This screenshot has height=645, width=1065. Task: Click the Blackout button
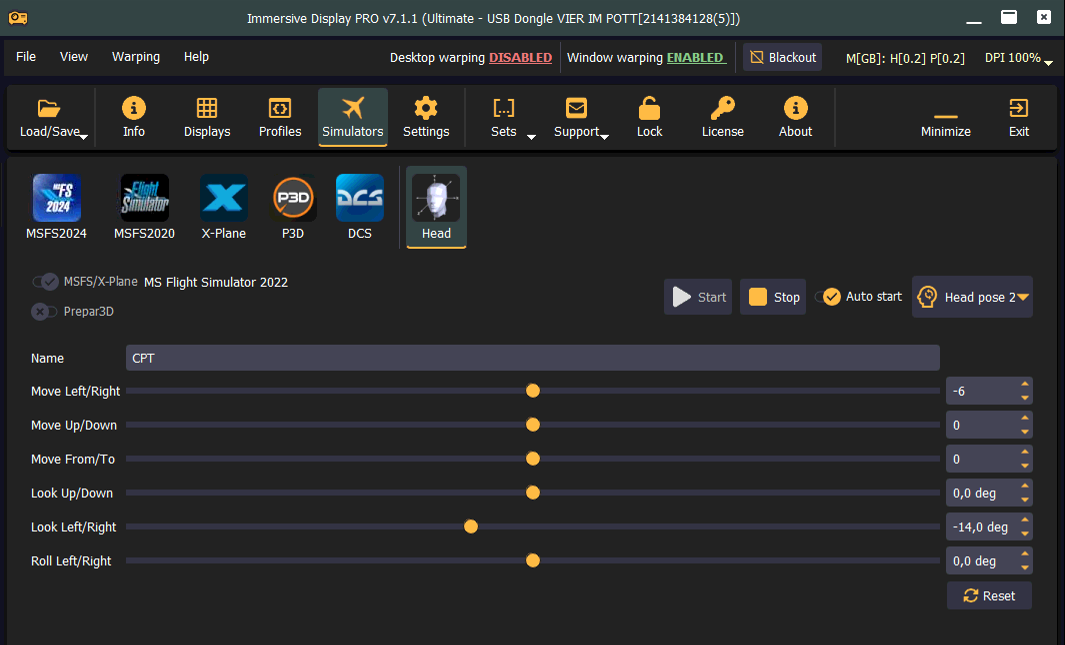[783, 57]
